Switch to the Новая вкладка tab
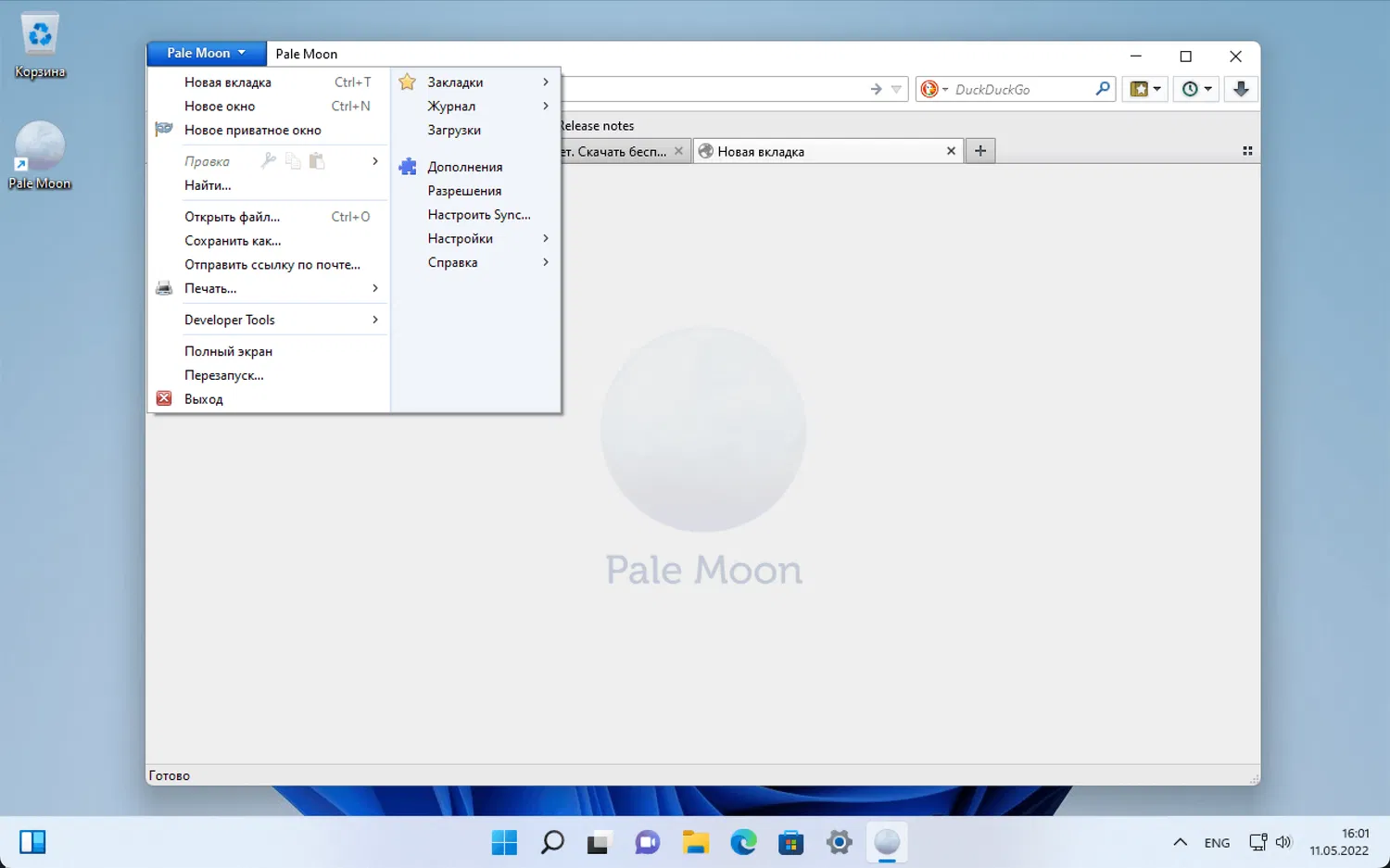The width and height of the screenshot is (1390, 868). pos(828,151)
